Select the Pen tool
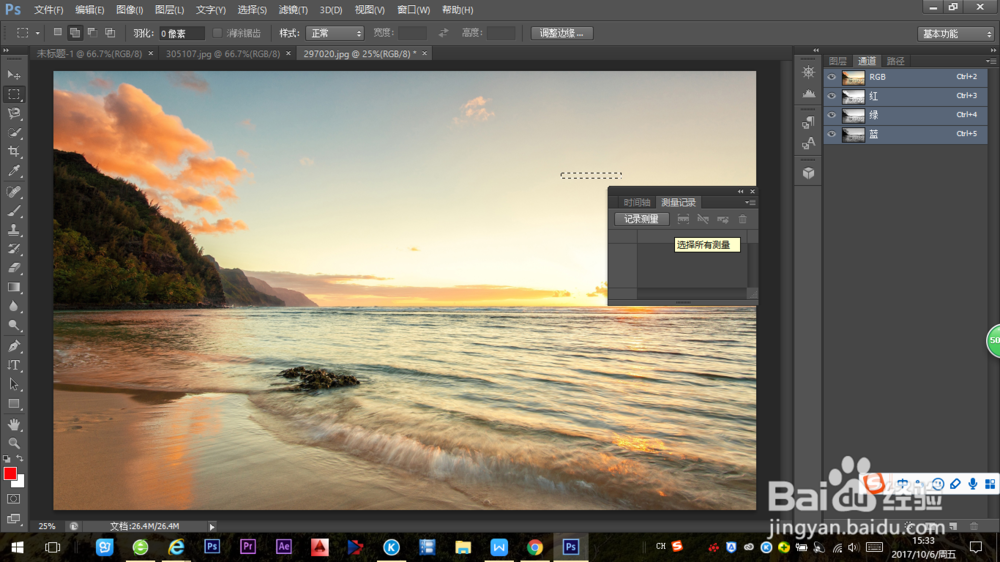Image resolution: width=1000 pixels, height=562 pixels. coord(13,346)
